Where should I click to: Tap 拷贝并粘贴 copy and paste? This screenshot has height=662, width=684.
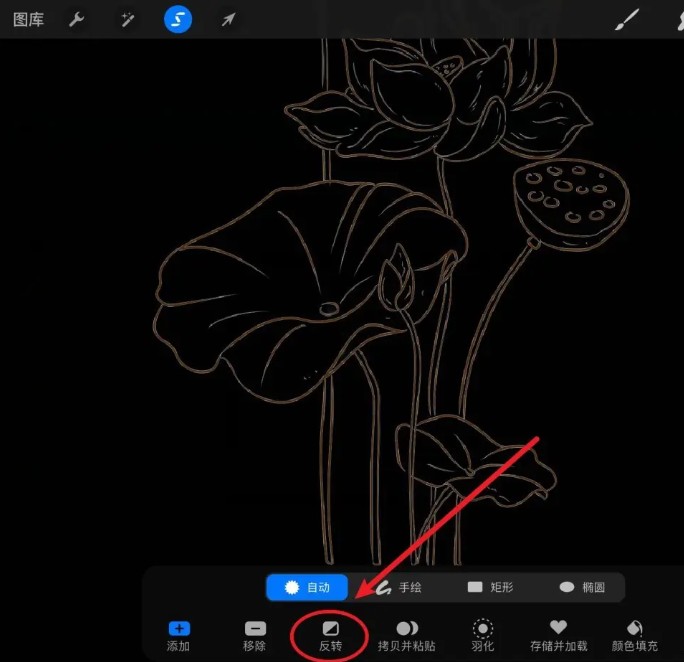point(407,636)
